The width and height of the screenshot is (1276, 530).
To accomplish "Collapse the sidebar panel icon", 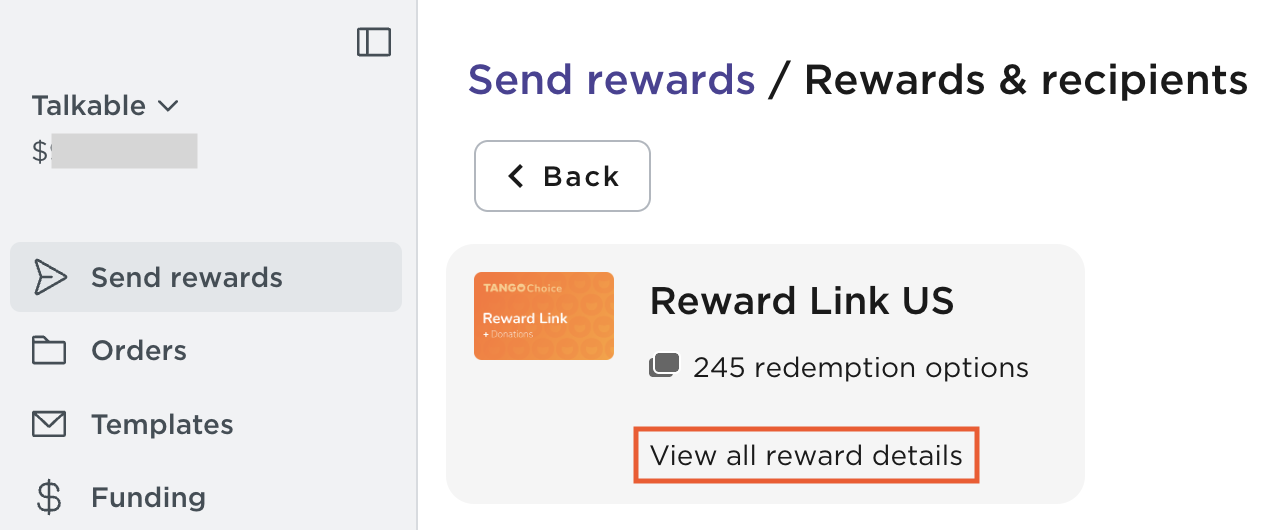I will tap(374, 42).
